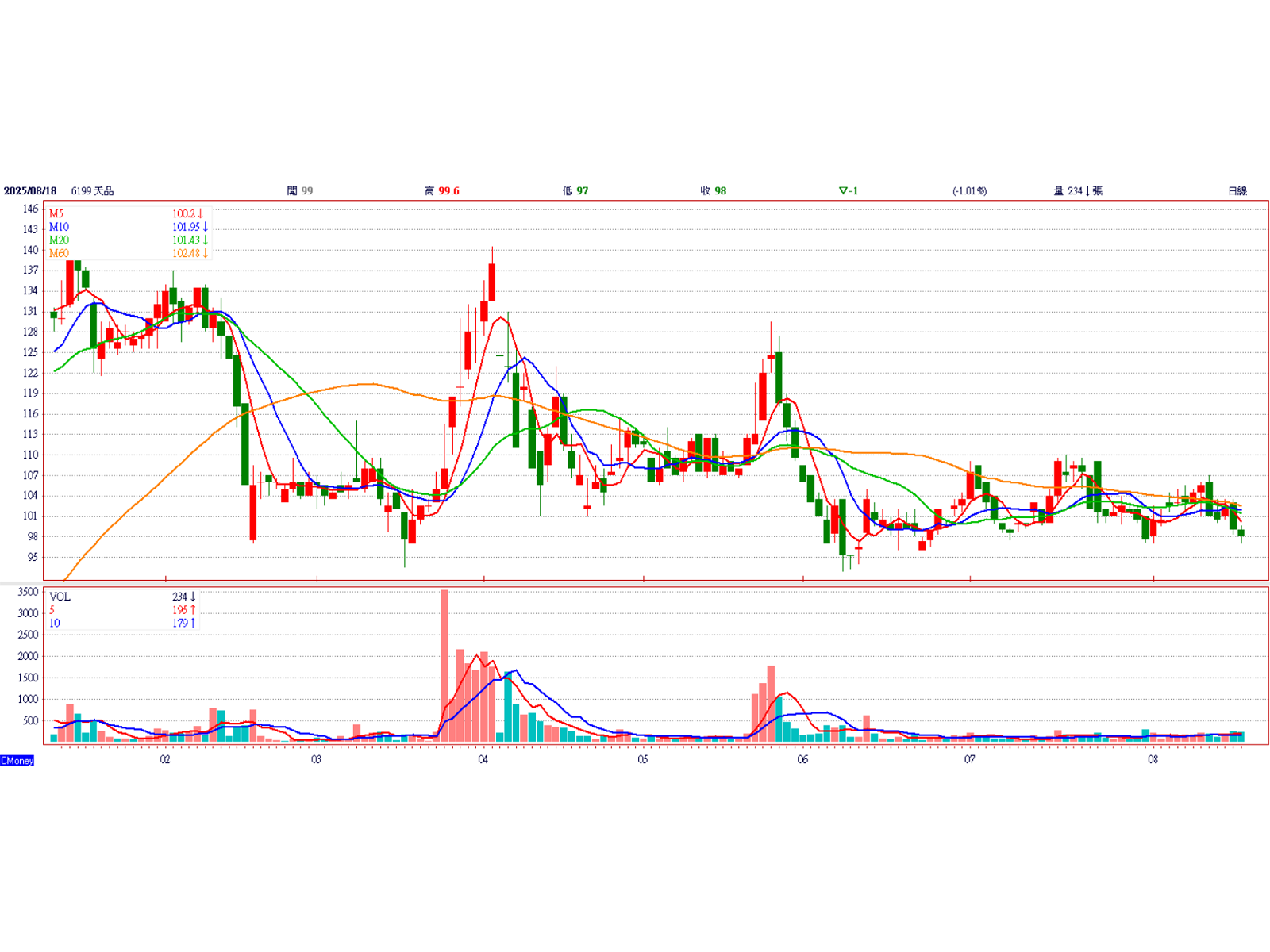Click the orange M60 legend label
This screenshot has height=952, width=1270.
click(59, 253)
